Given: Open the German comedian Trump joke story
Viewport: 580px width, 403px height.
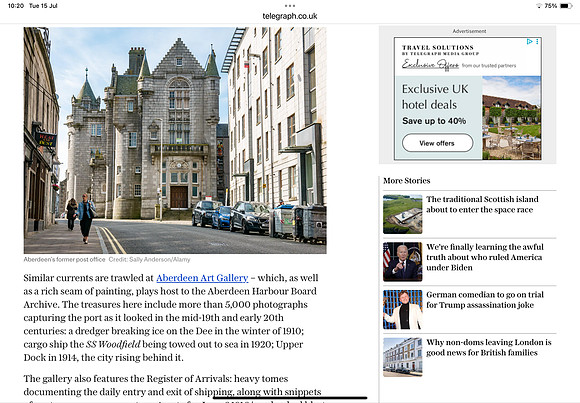Looking at the screenshot, I should pyautogui.click(x=485, y=300).
